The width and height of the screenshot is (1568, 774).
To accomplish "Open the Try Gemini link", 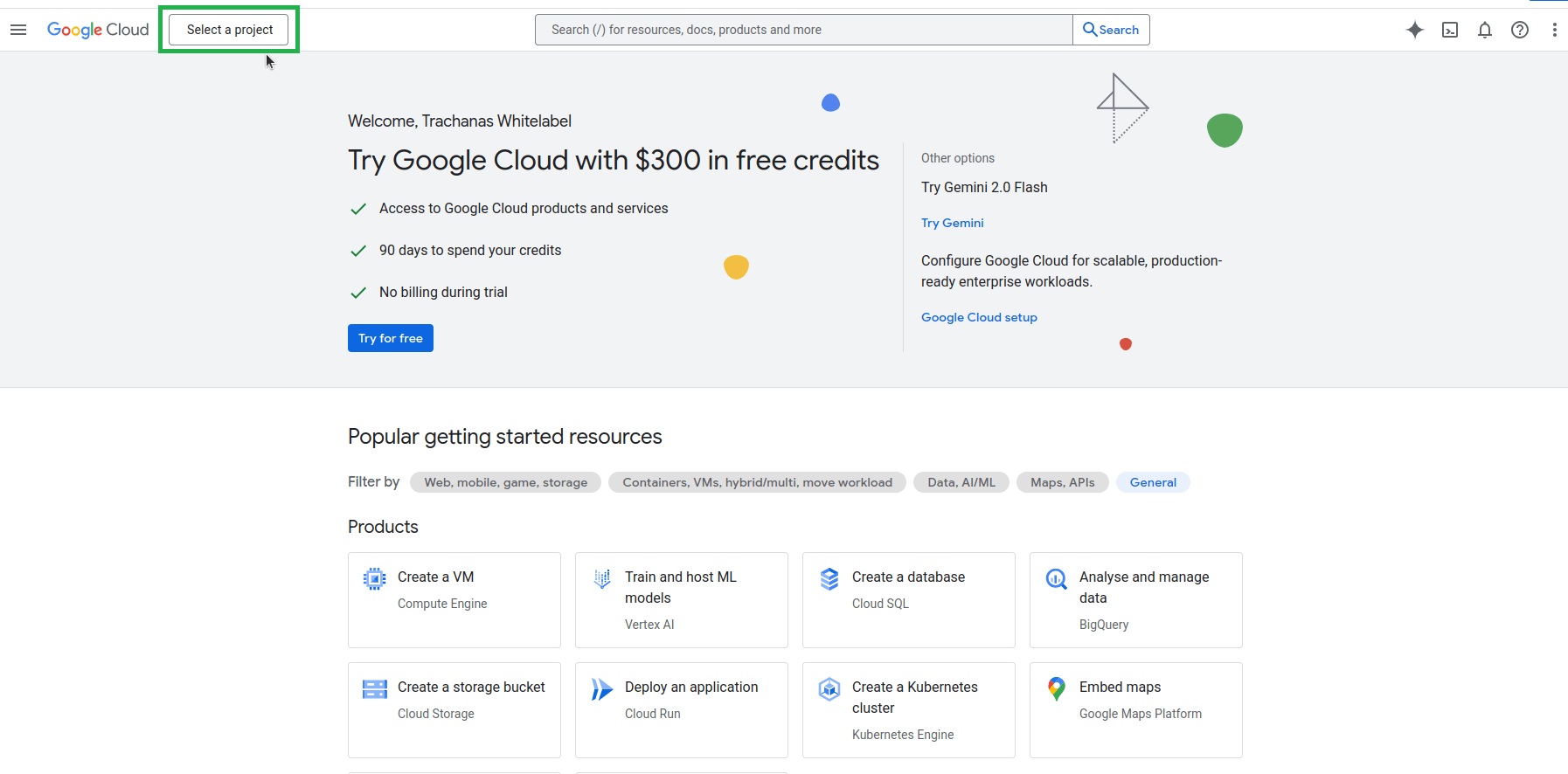I will click(952, 223).
